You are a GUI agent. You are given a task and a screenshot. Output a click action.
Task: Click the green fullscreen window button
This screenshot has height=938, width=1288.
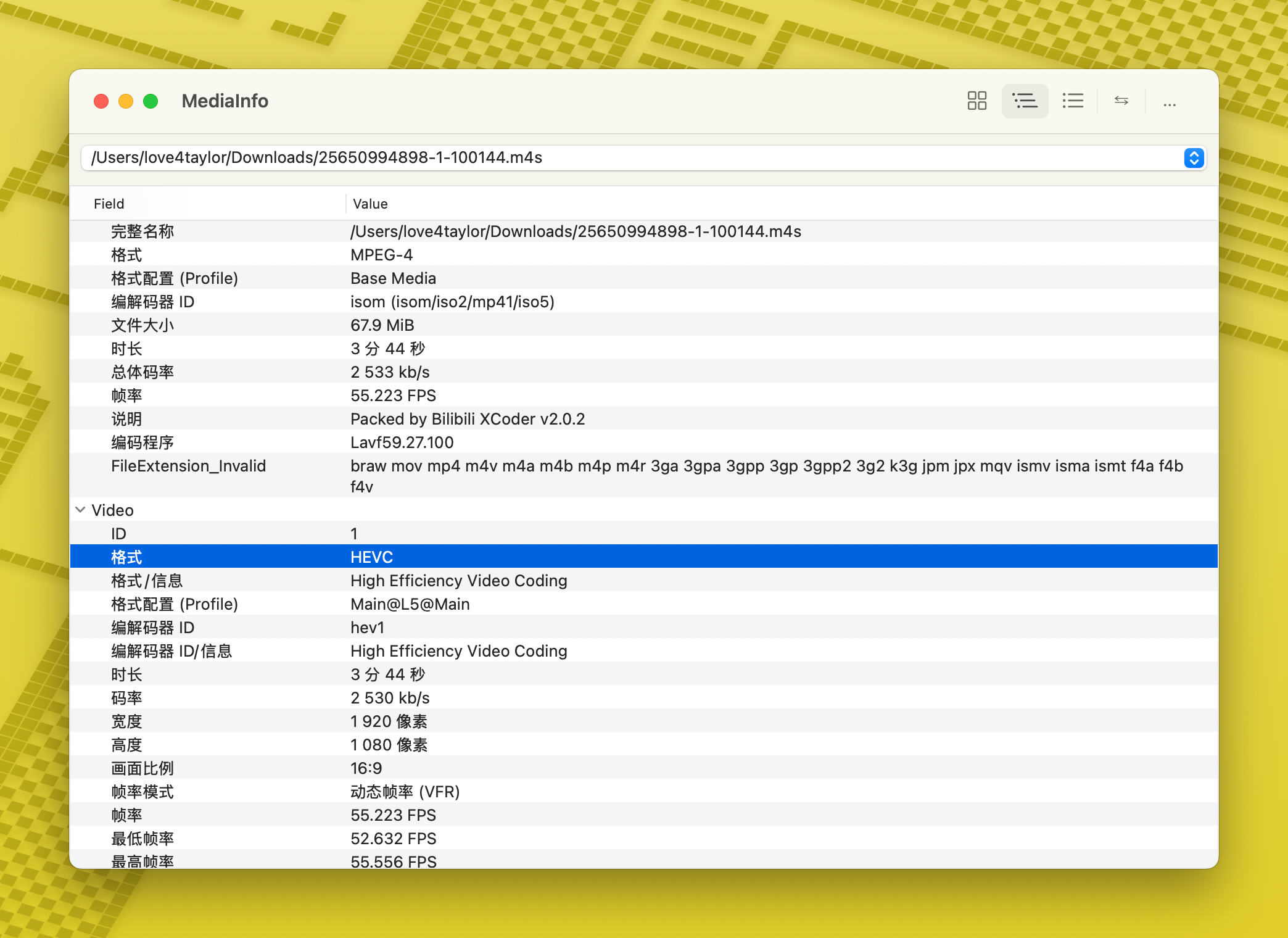[x=151, y=101]
